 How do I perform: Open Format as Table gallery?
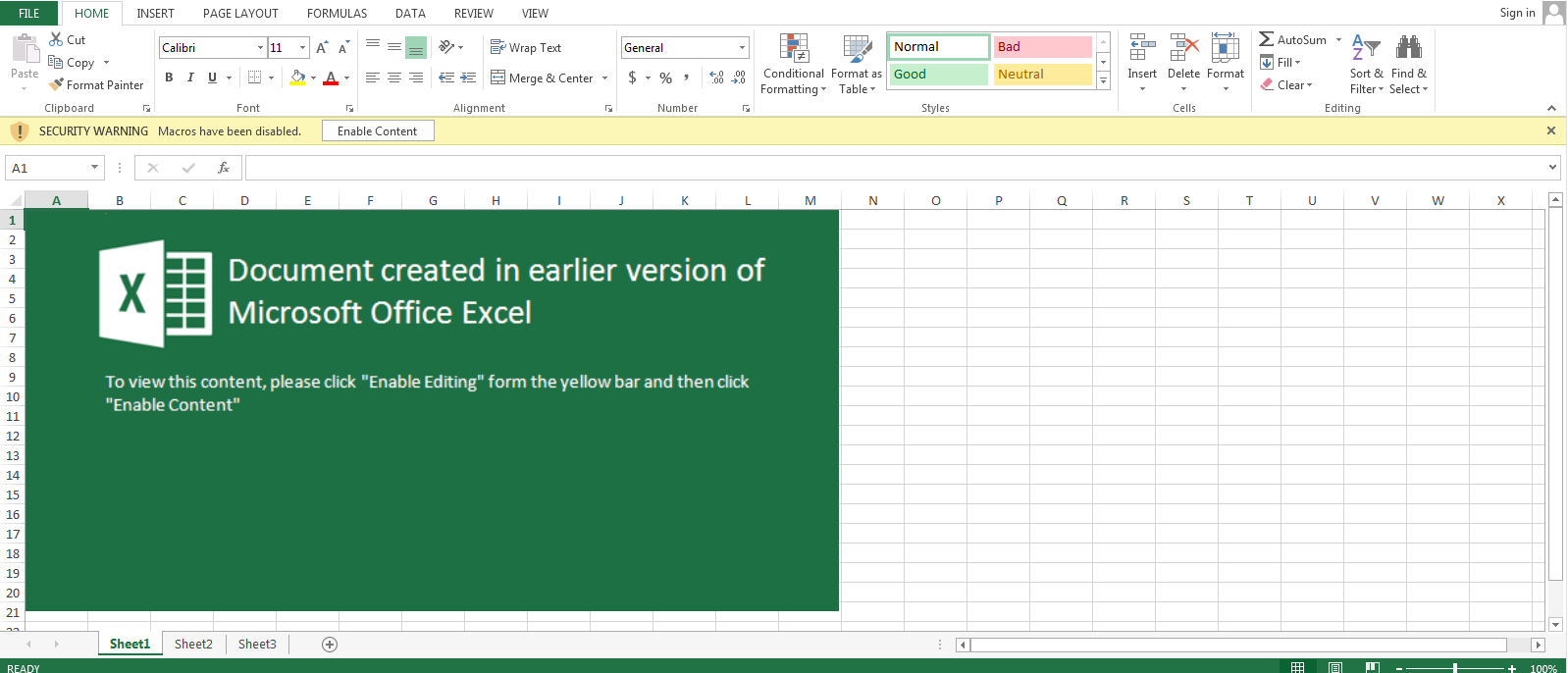coord(857,64)
